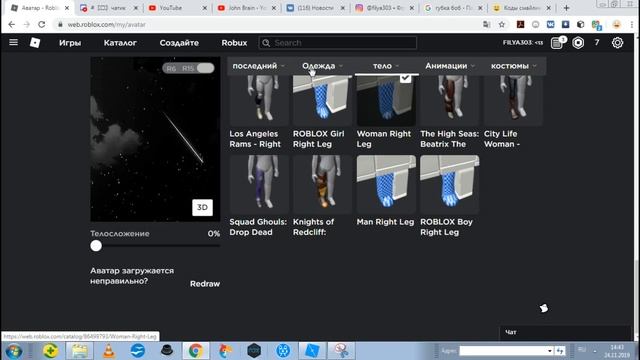Click the browser forward arrow
The height and width of the screenshot is (360, 640).
pyautogui.click(x=27, y=24)
